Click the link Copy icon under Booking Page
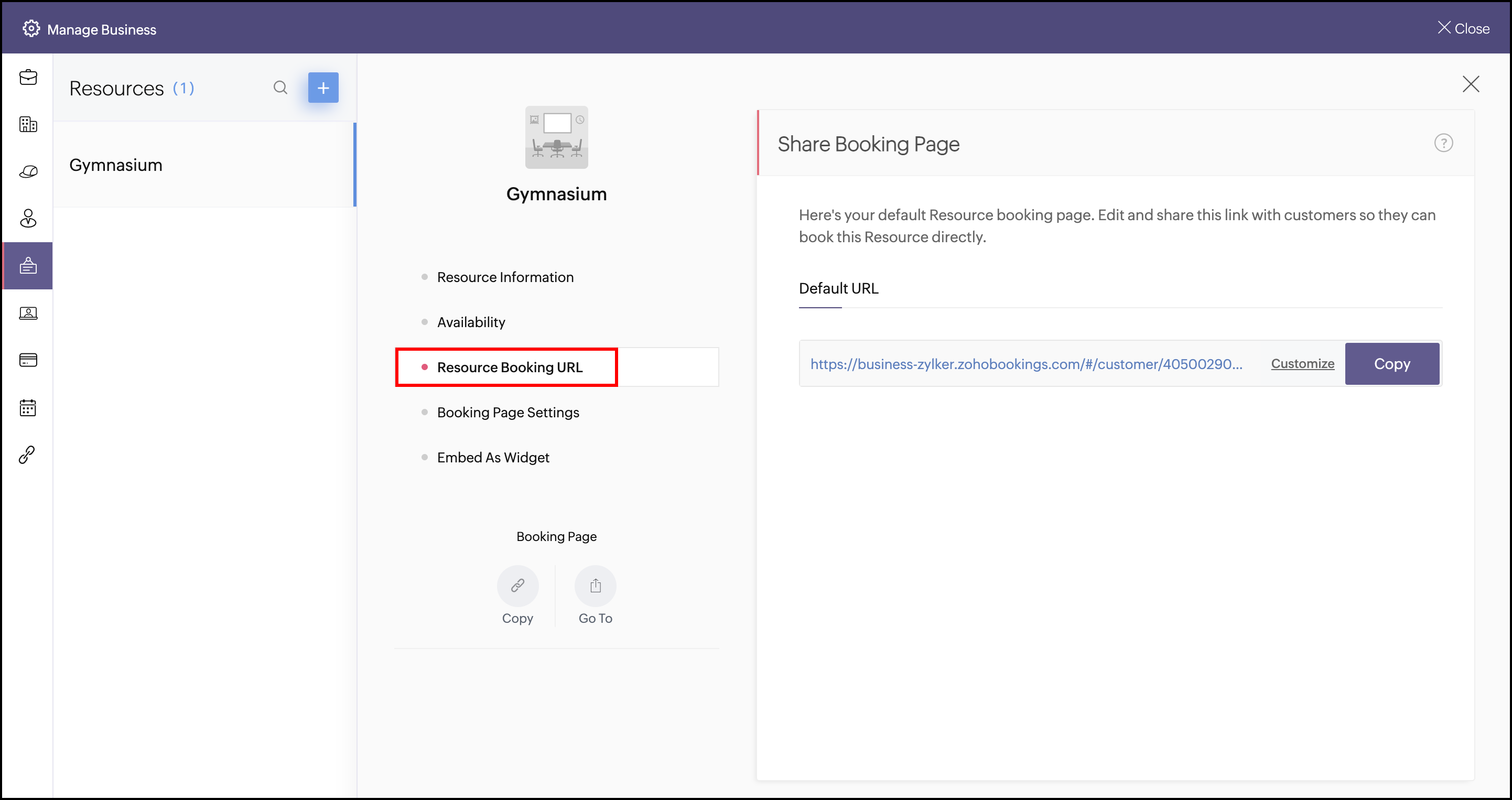 tap(517, 586)
